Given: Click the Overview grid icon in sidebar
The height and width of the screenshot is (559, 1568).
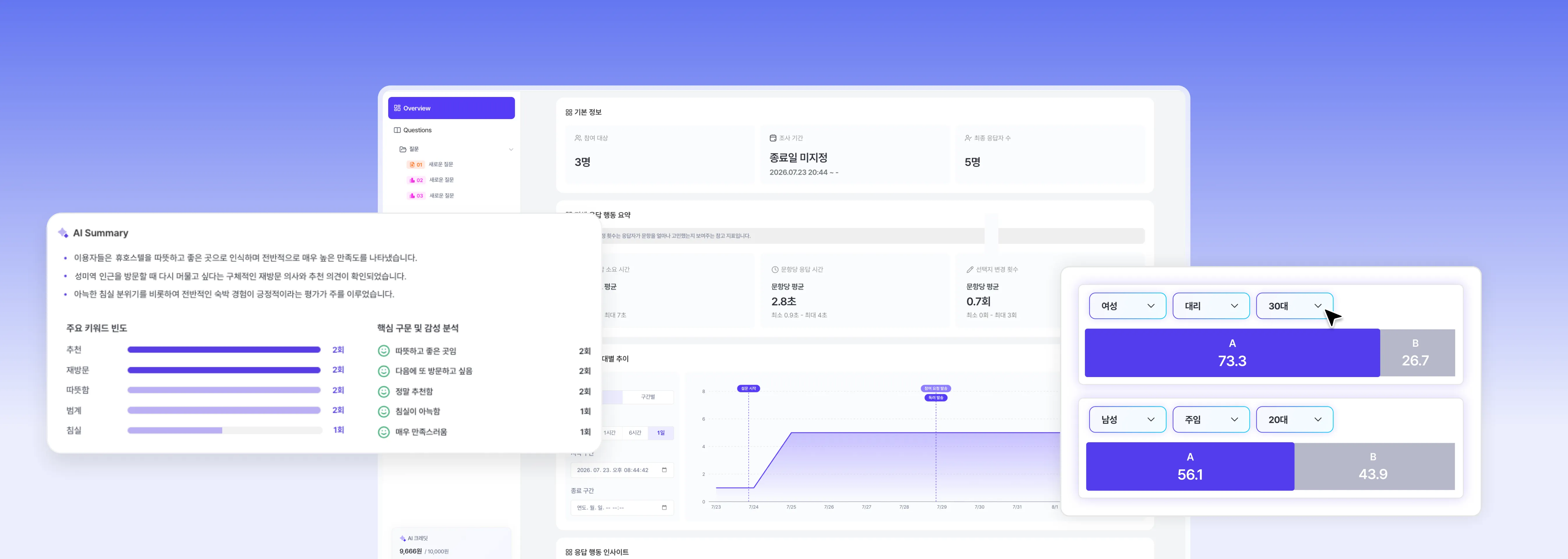Looking at the screenshot, I should click(x=397, y=108).
